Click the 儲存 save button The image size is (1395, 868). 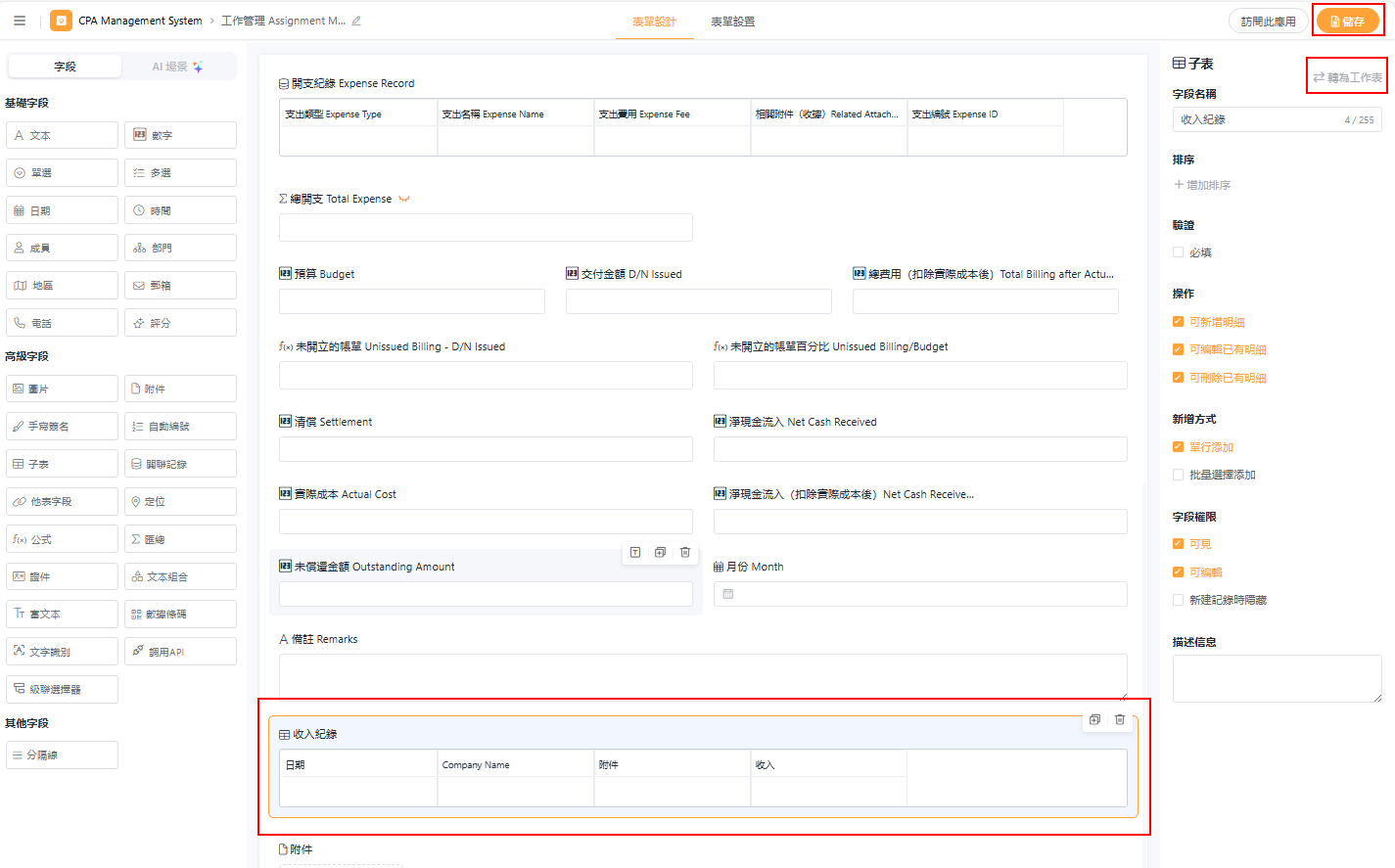point(1347,22)
